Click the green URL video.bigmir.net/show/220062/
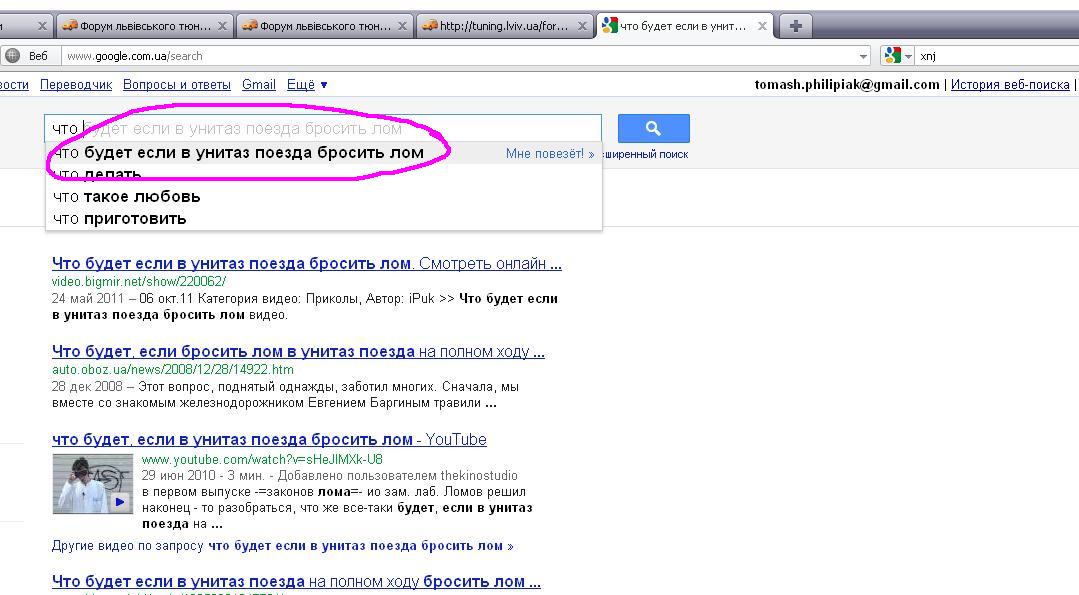1079x595 pixels. [x=139, y=281]
